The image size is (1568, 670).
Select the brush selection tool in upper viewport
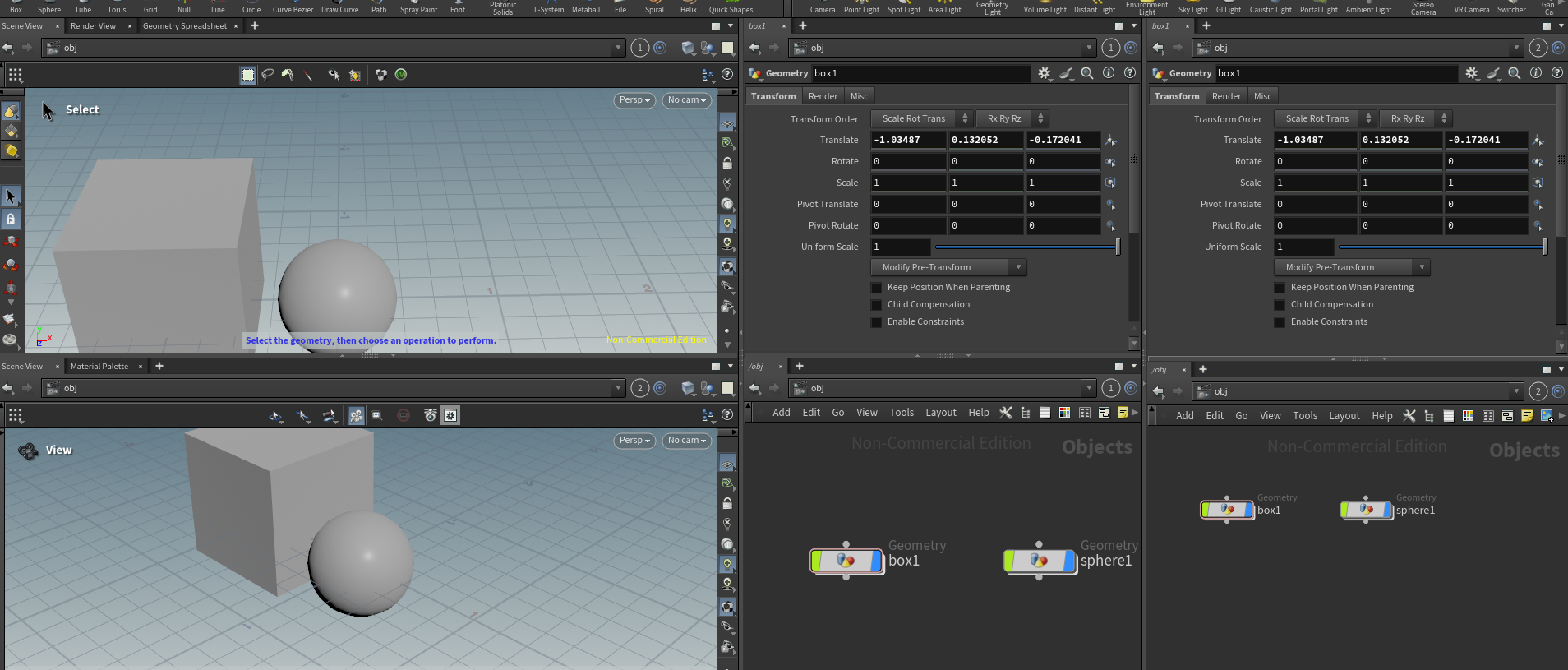288,75
